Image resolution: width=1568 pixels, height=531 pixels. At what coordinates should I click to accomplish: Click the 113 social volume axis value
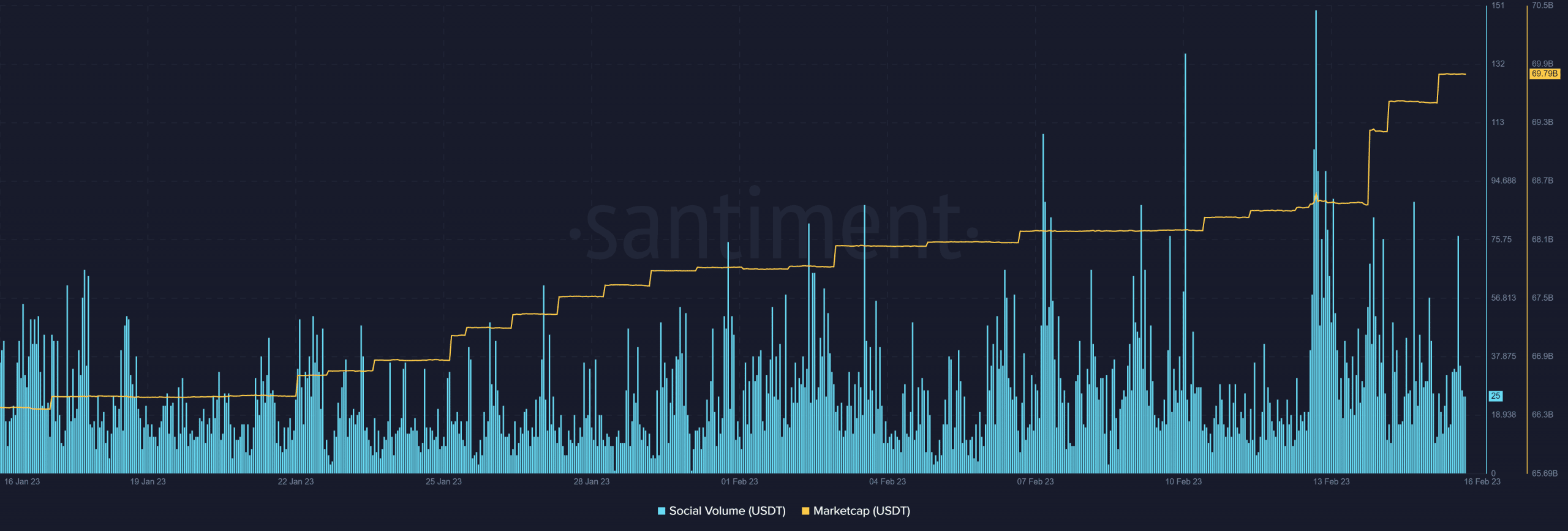tap(1498, 122)
